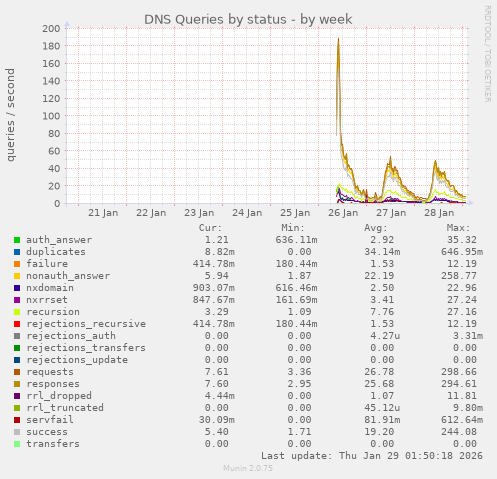This screenshot has width=497, height=479.
Task: Select the rejections_update legend label
Action: pos(77,360)
